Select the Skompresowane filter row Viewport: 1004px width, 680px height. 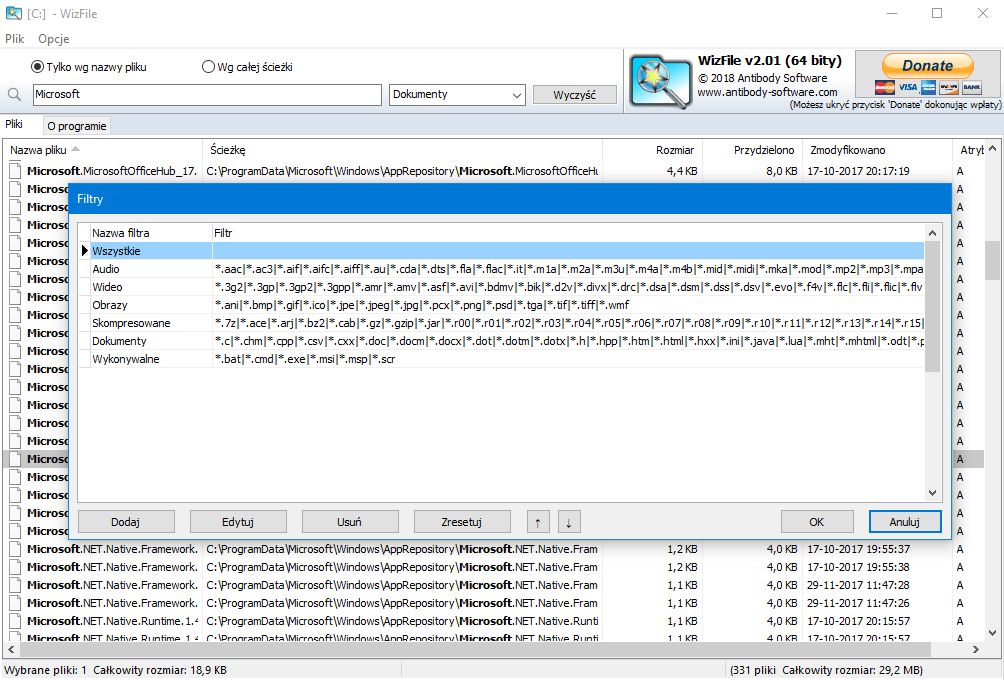(501, 323)
